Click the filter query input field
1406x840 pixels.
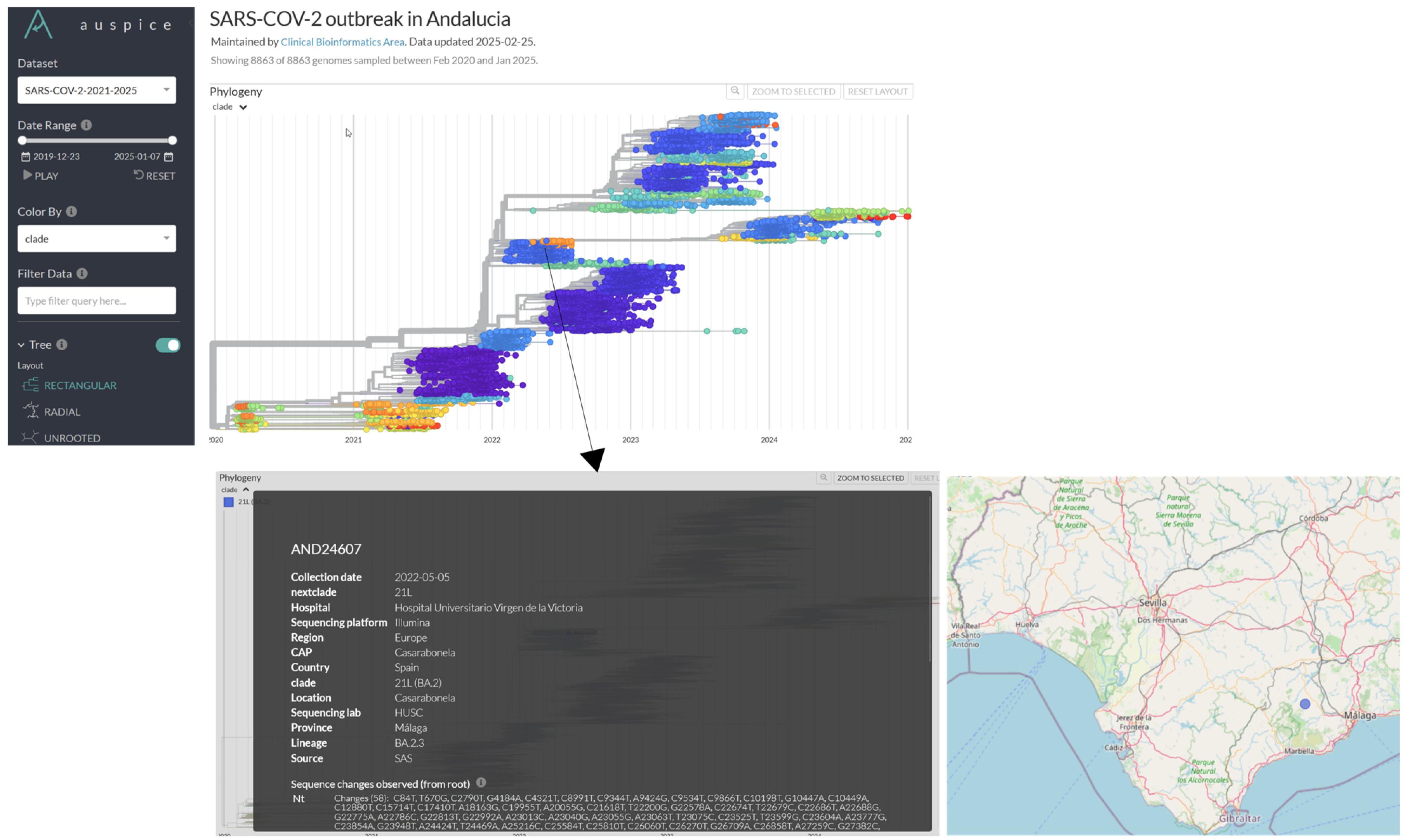[x=97, y=301]
